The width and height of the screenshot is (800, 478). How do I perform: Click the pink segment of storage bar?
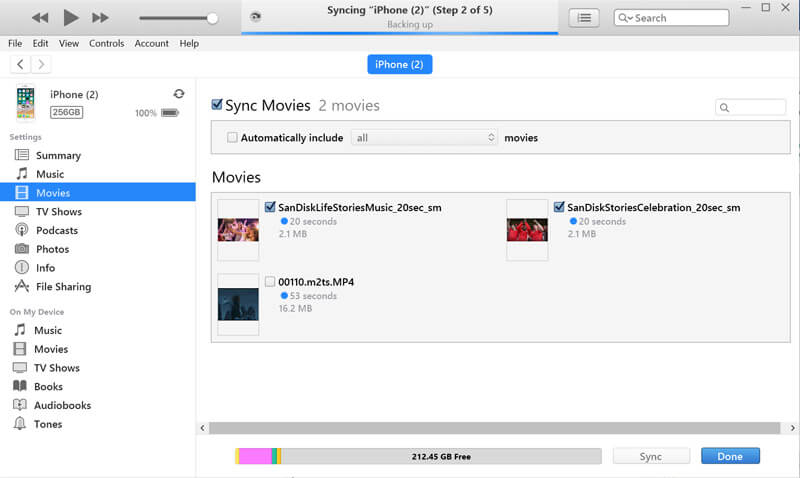(x=255, y=456)
